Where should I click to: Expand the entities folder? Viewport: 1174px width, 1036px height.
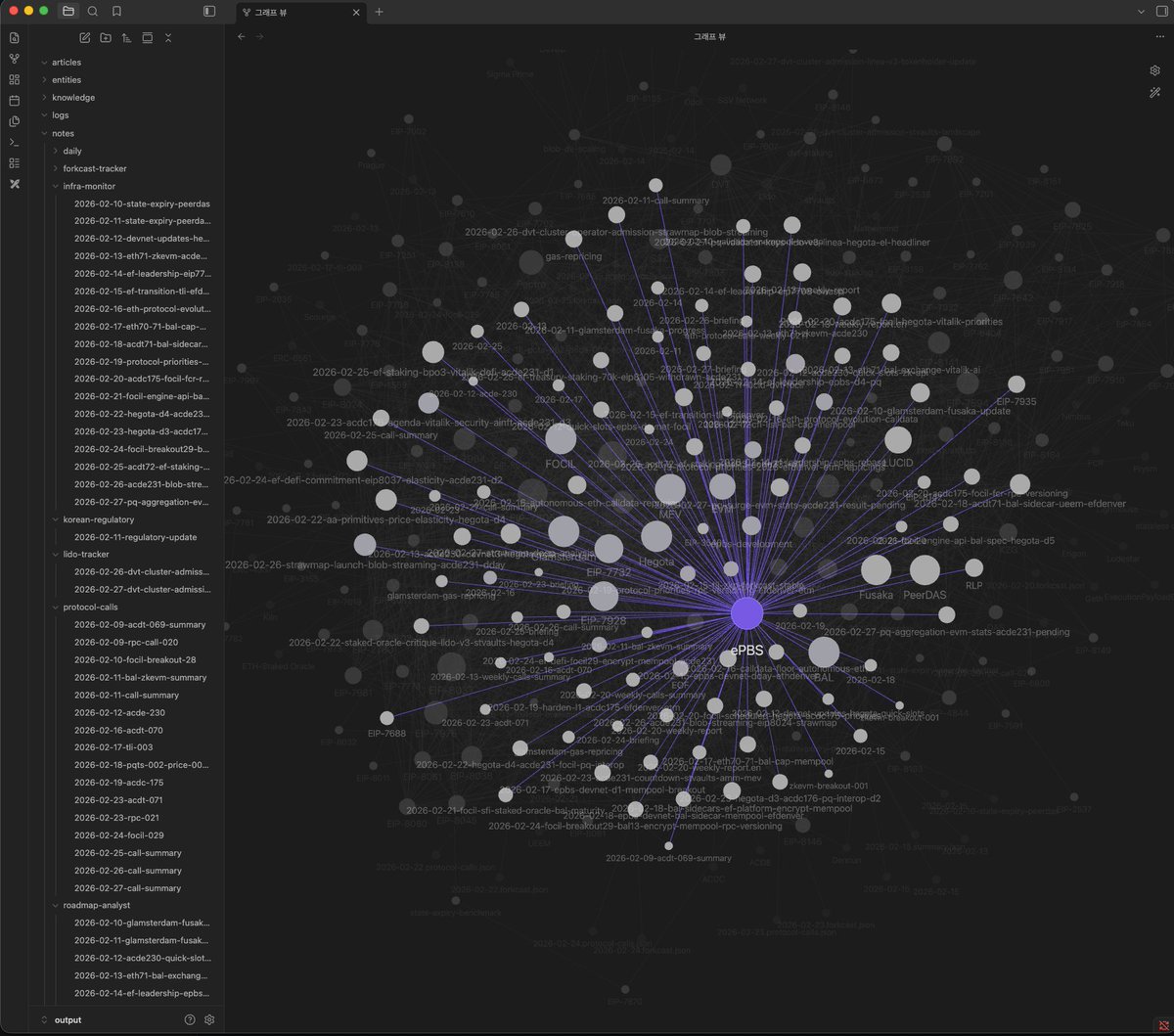pyautogui.click(x=67, y=80)
